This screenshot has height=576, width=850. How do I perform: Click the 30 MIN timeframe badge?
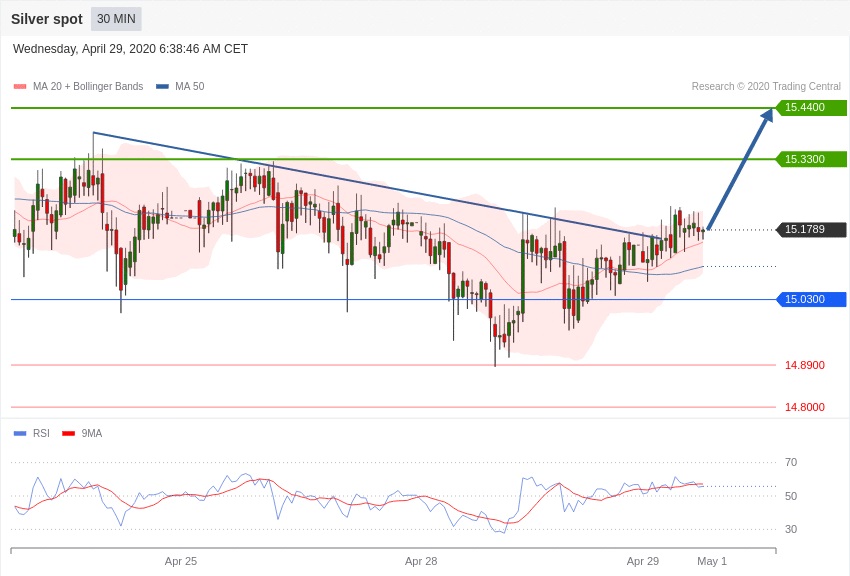point(116,19)
